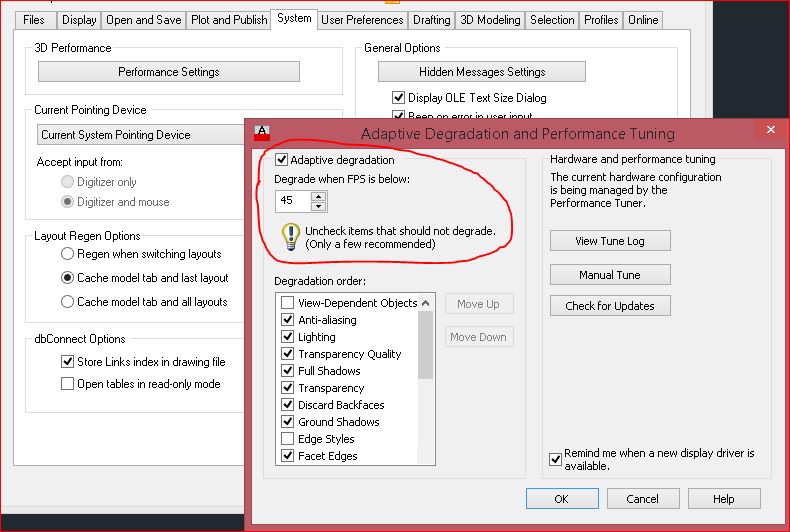Uncheck Lighting in degradation order

(287, 337)
